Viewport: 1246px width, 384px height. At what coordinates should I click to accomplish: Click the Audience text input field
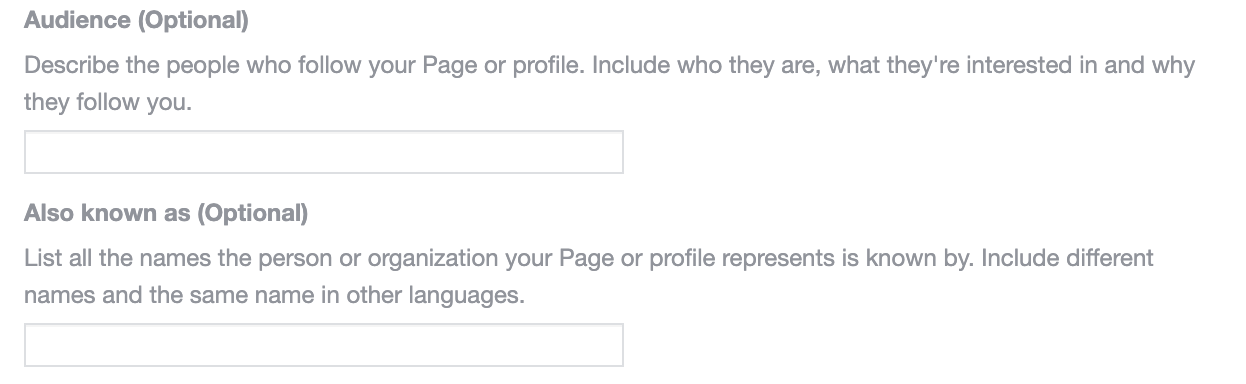(x=324, y=152)
